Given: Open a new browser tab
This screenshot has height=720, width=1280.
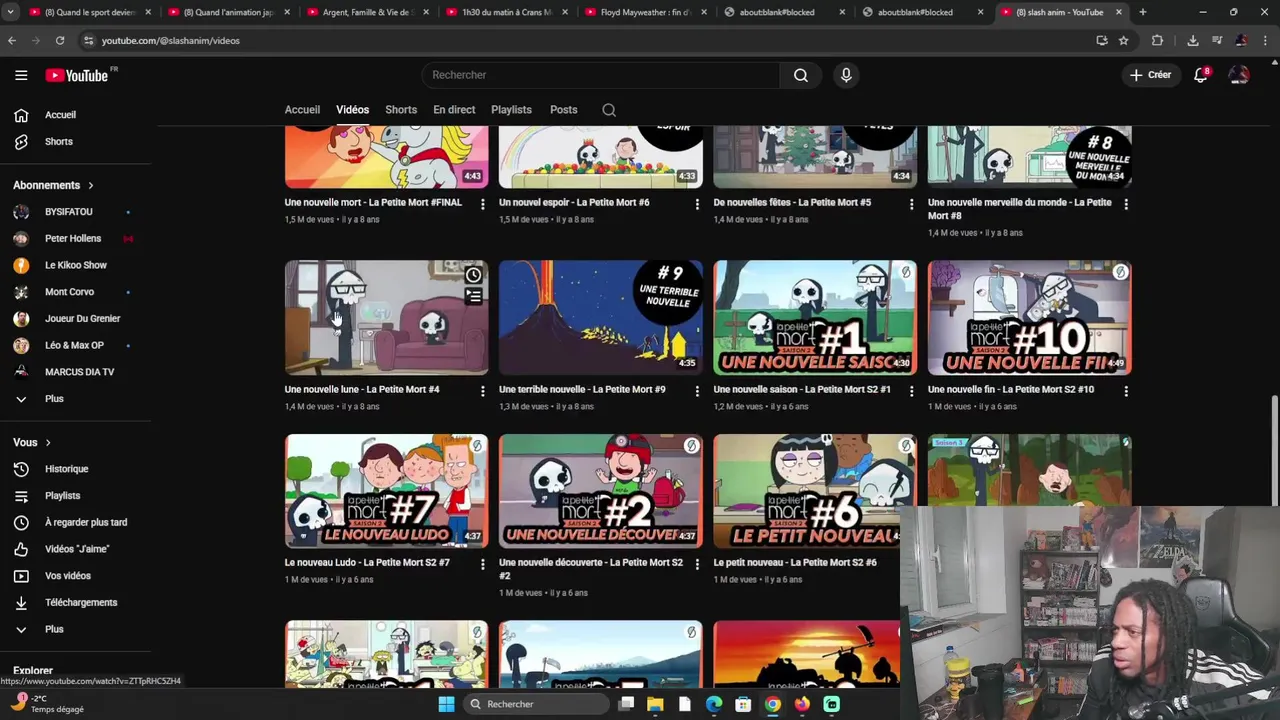Looking at the screenshot, I should point(1143,12).
